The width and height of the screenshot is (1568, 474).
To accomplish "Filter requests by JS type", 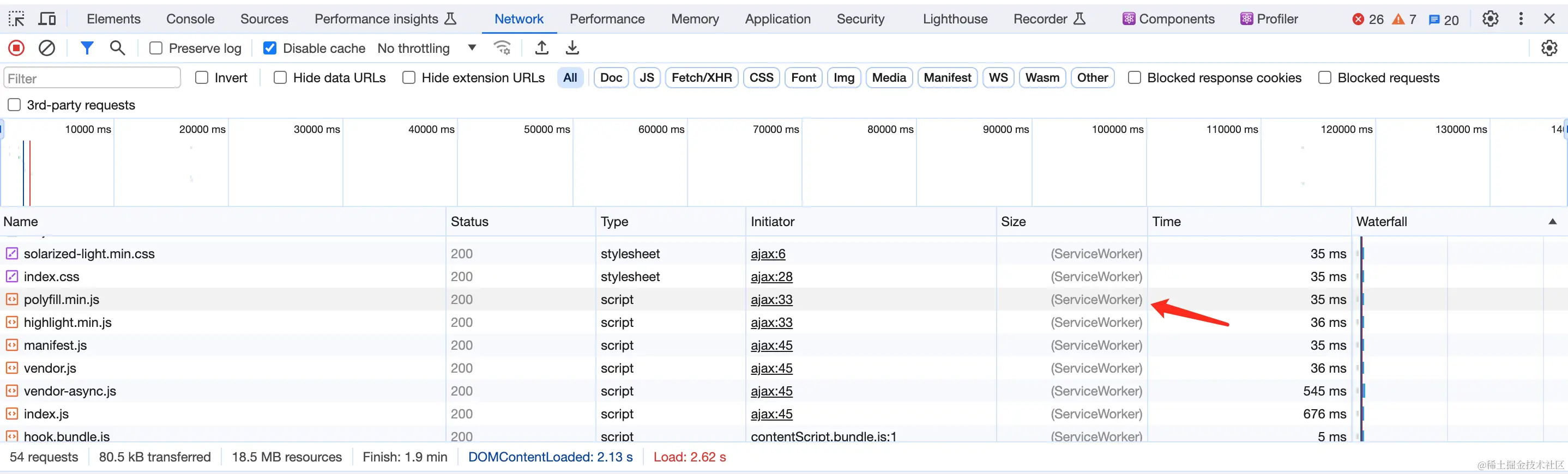I will pyautogui.click(x=647, y=78).
